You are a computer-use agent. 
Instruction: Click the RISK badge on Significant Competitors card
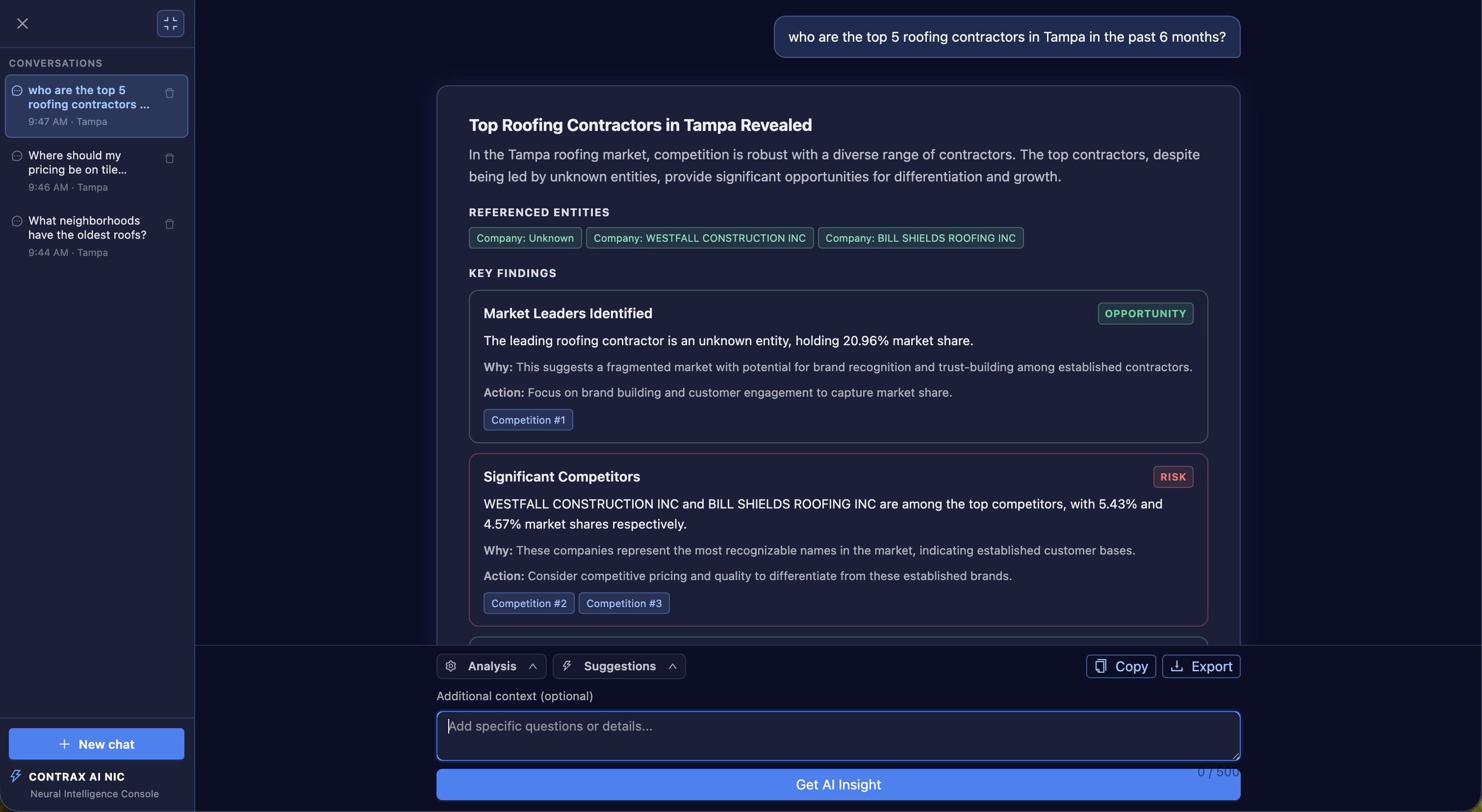tap(1173, 477)
